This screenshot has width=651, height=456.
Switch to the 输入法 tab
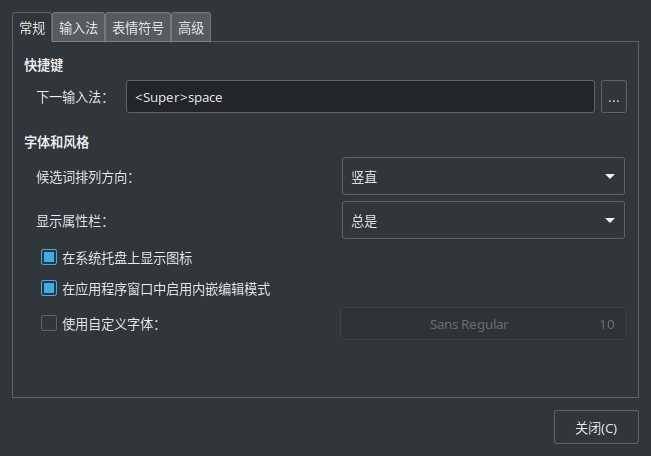[78, 27]
